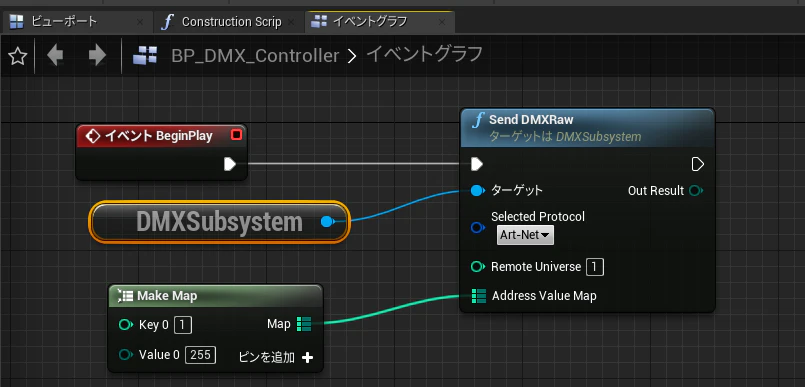The height and width of the screenshot is (387, 805).
Task: Click the Send DMXRaw exec input pin
Action: tap(477, 164)
